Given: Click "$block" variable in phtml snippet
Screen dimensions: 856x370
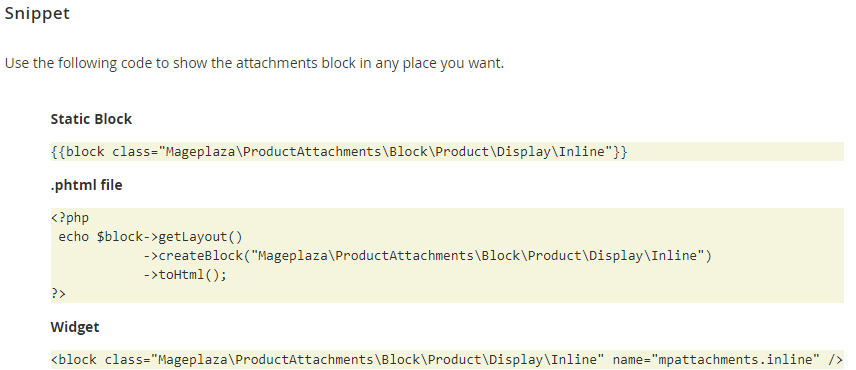Looking at the screenshot, I should [120, 237].
